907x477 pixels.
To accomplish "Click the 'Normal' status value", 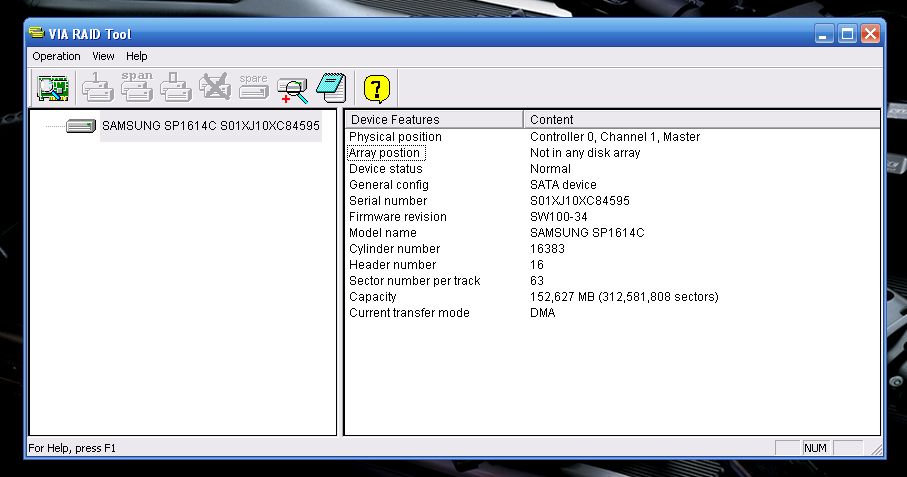I will click(550, 169).
